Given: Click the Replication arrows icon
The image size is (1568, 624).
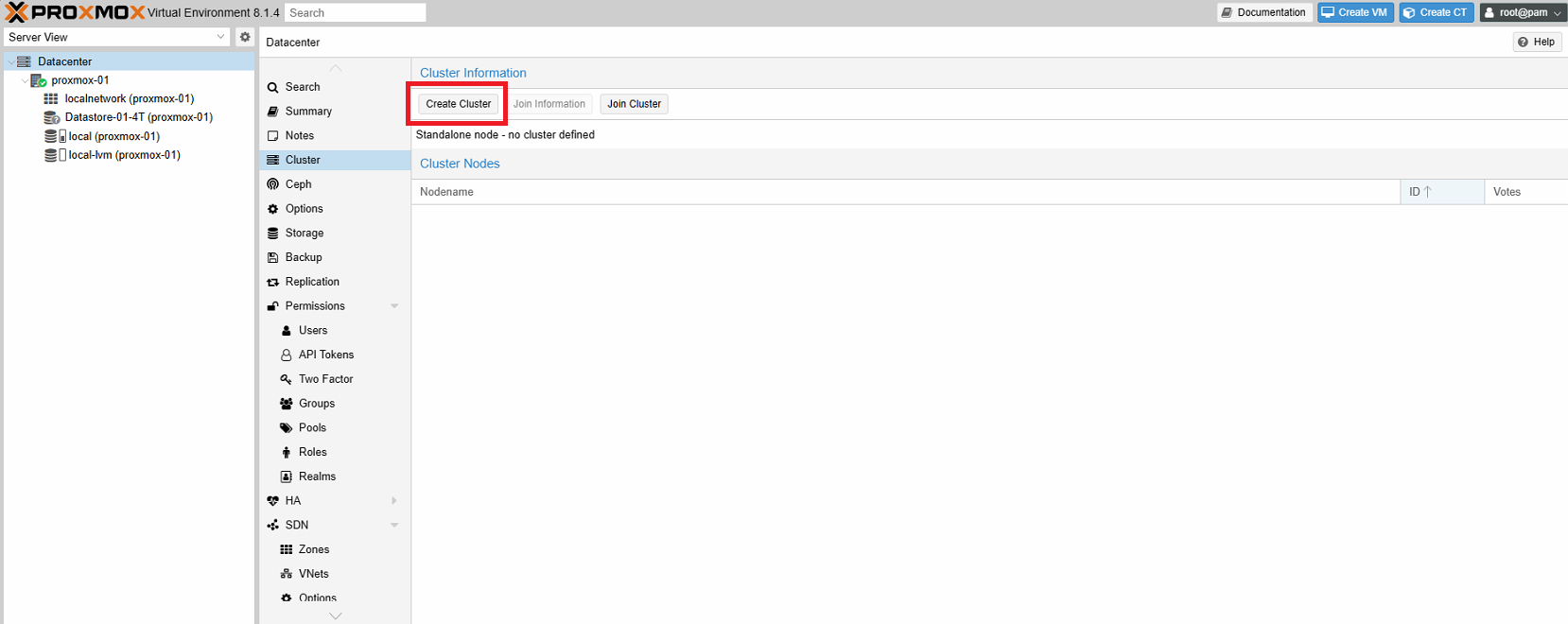Looking at the screenshot, I should click(273, 282).
